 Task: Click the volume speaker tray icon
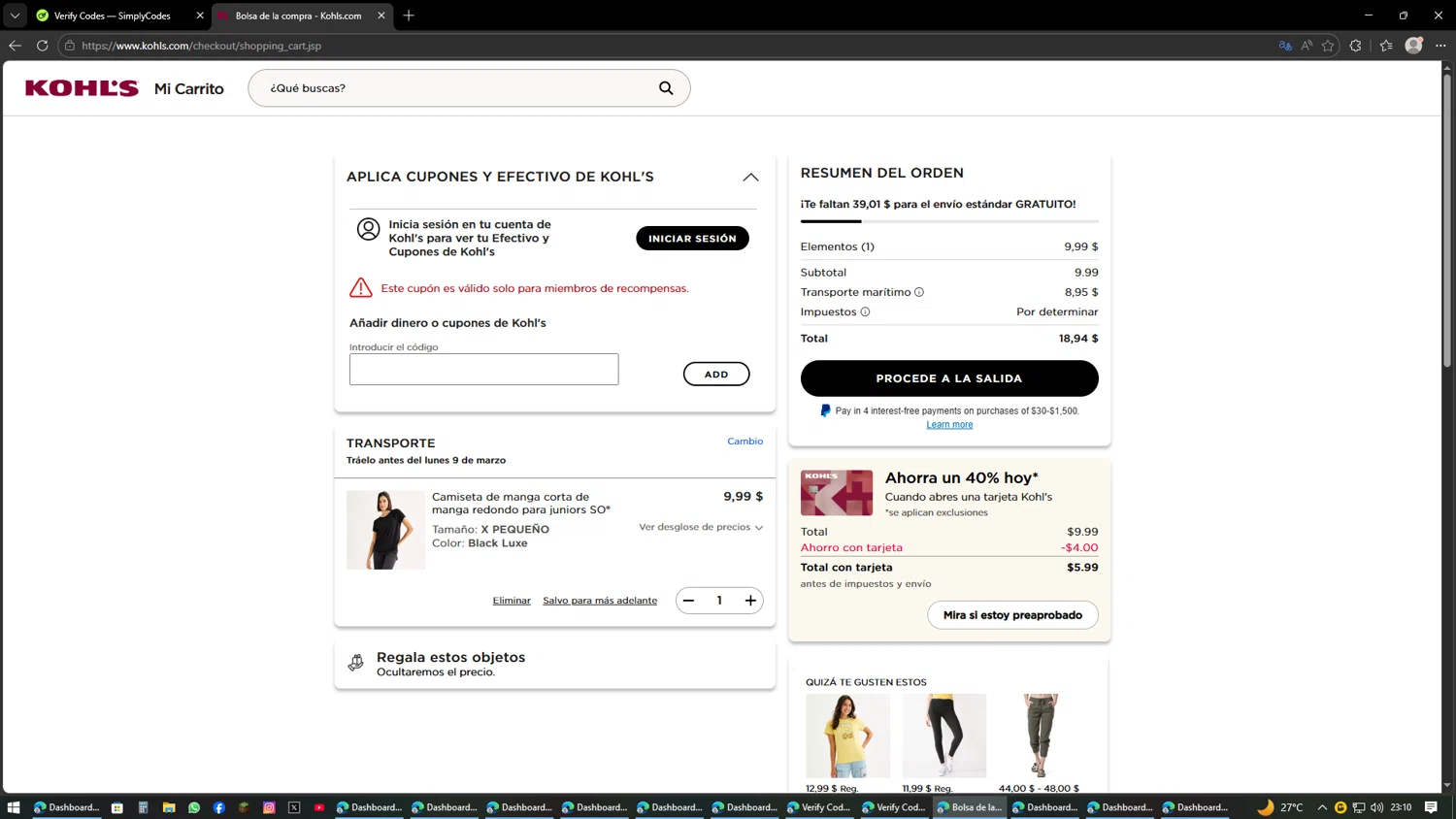click(1377, 807)
